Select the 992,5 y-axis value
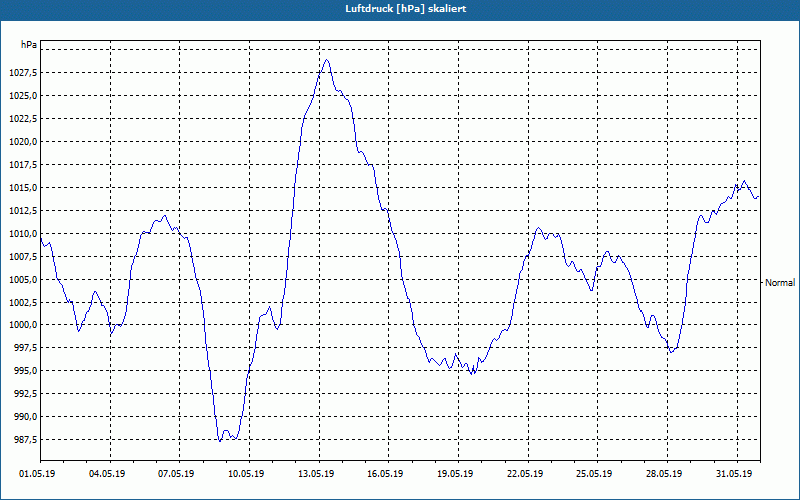 26,394
